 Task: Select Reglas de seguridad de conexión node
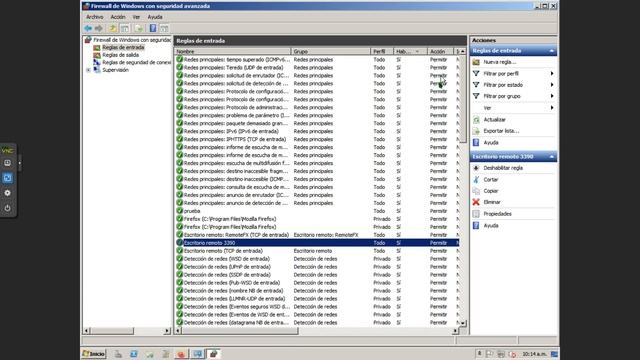coord(136,62)
